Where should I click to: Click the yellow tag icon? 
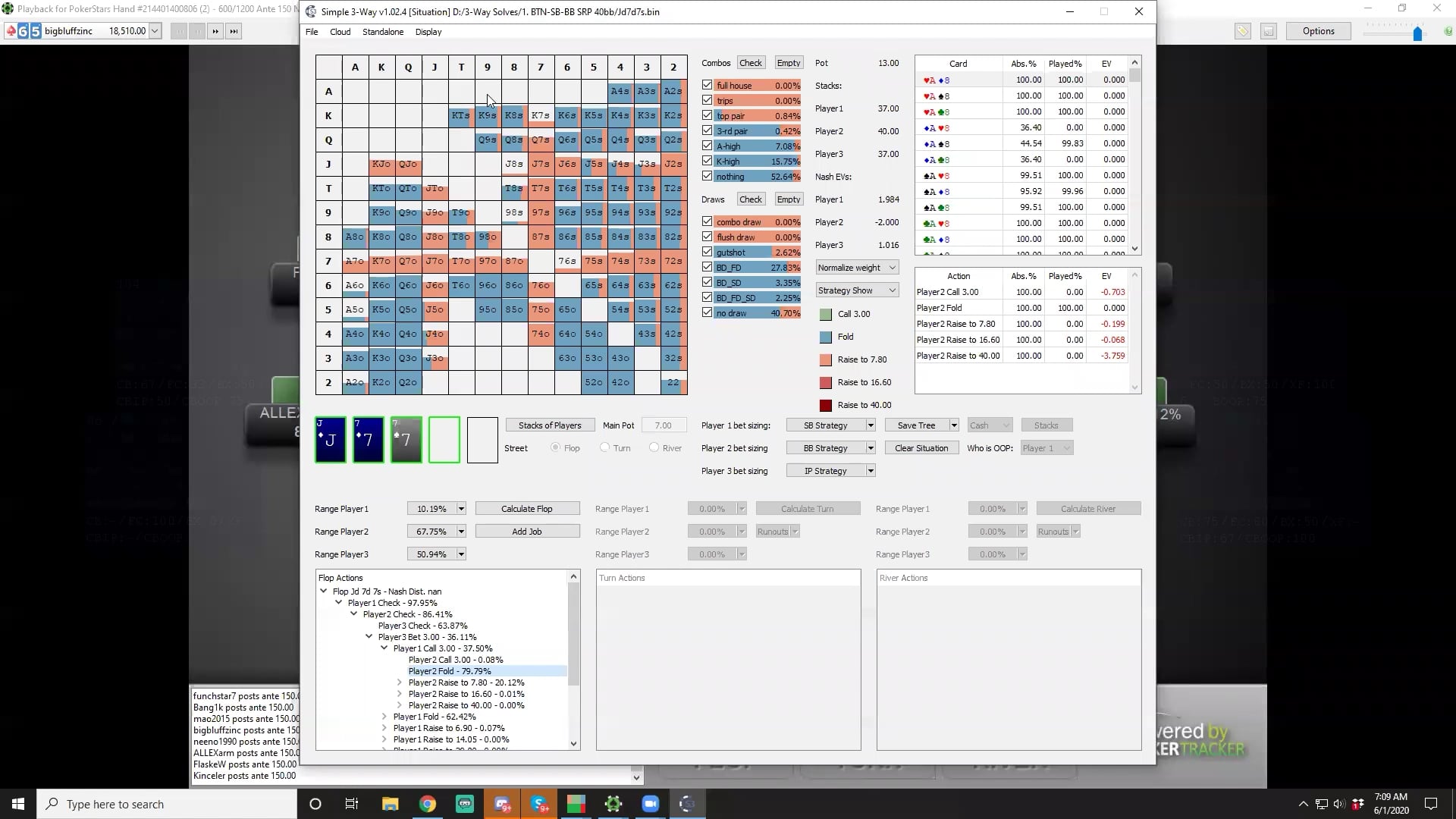[1242, 31]
